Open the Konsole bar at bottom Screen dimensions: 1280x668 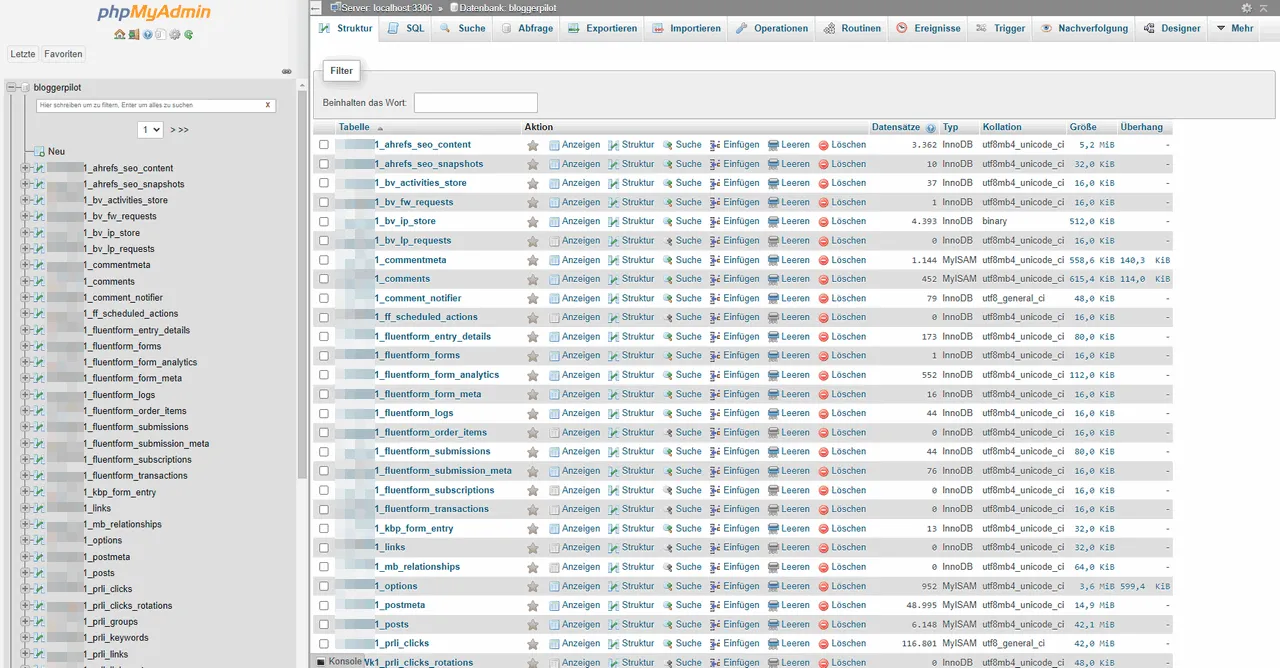coord(339,661)
